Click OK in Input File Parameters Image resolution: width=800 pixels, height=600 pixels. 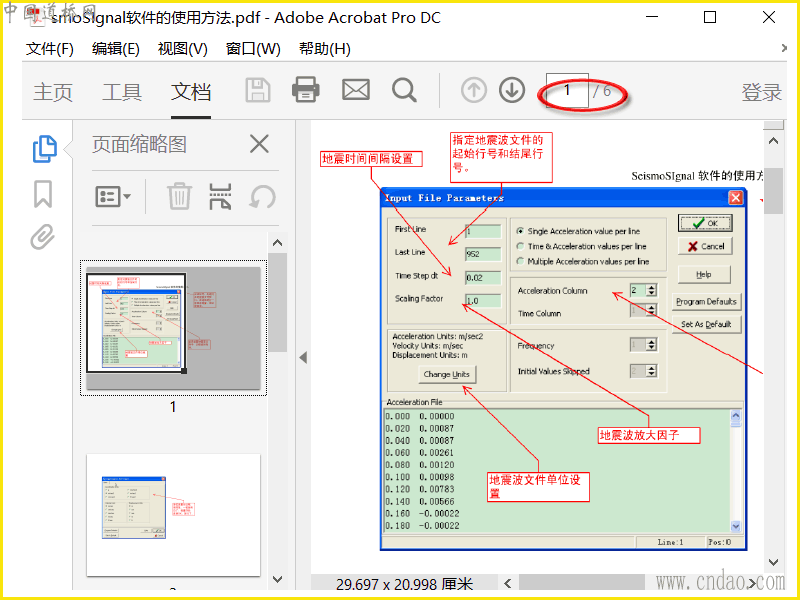coord(705,223)
